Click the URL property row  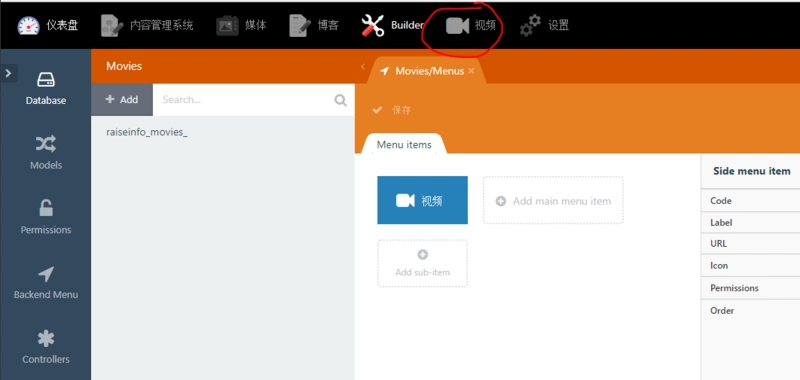(x=751, y=244)
